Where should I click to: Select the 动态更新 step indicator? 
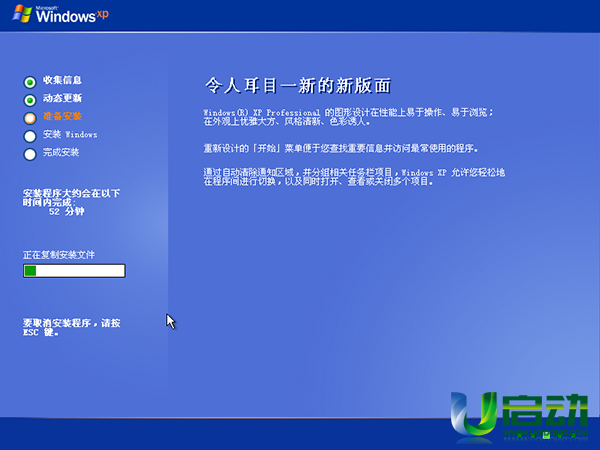tap(30, 100)
